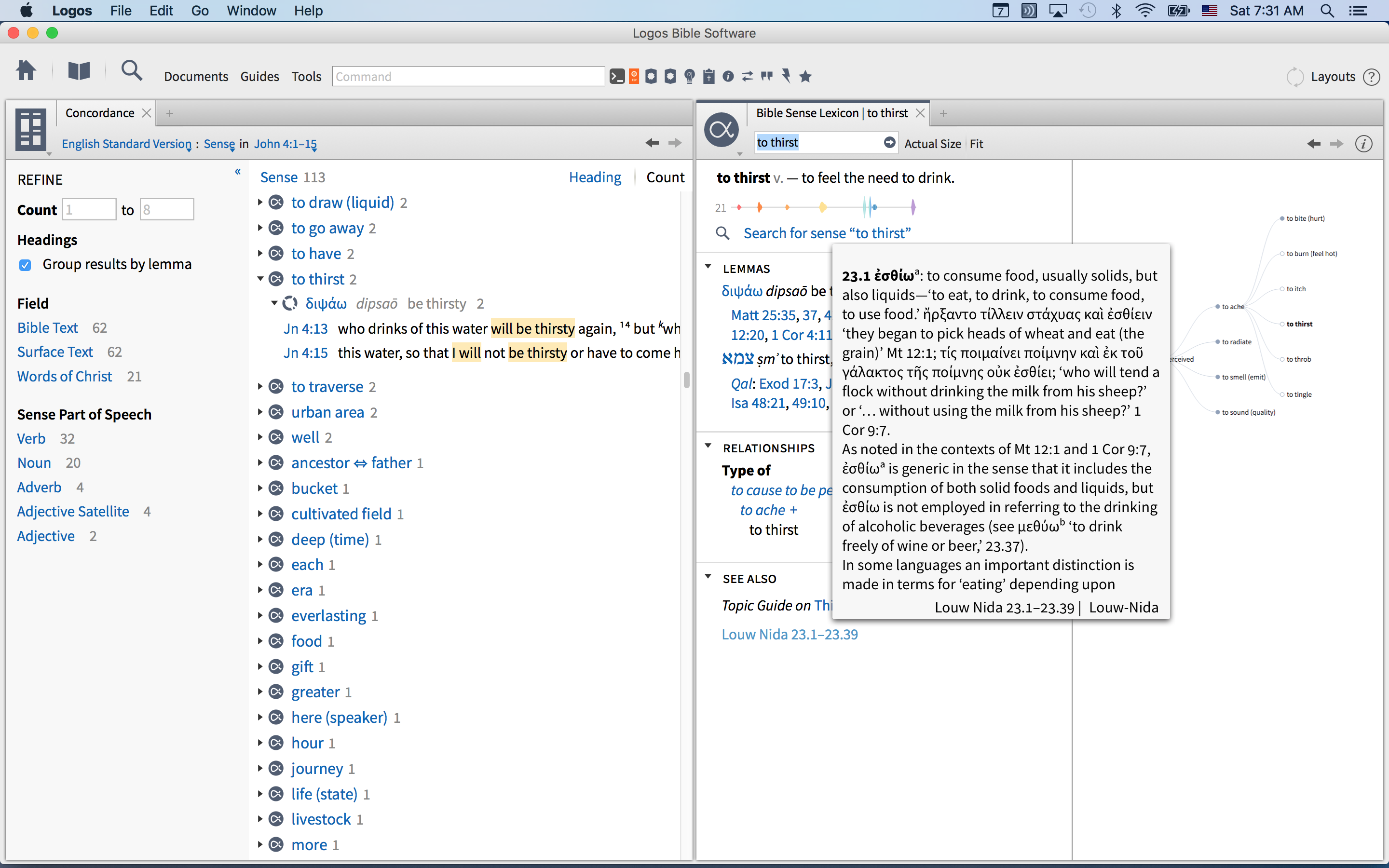Open the English Standard Version dropdown
Viewport: 1389px width, 868px height.
127,144
